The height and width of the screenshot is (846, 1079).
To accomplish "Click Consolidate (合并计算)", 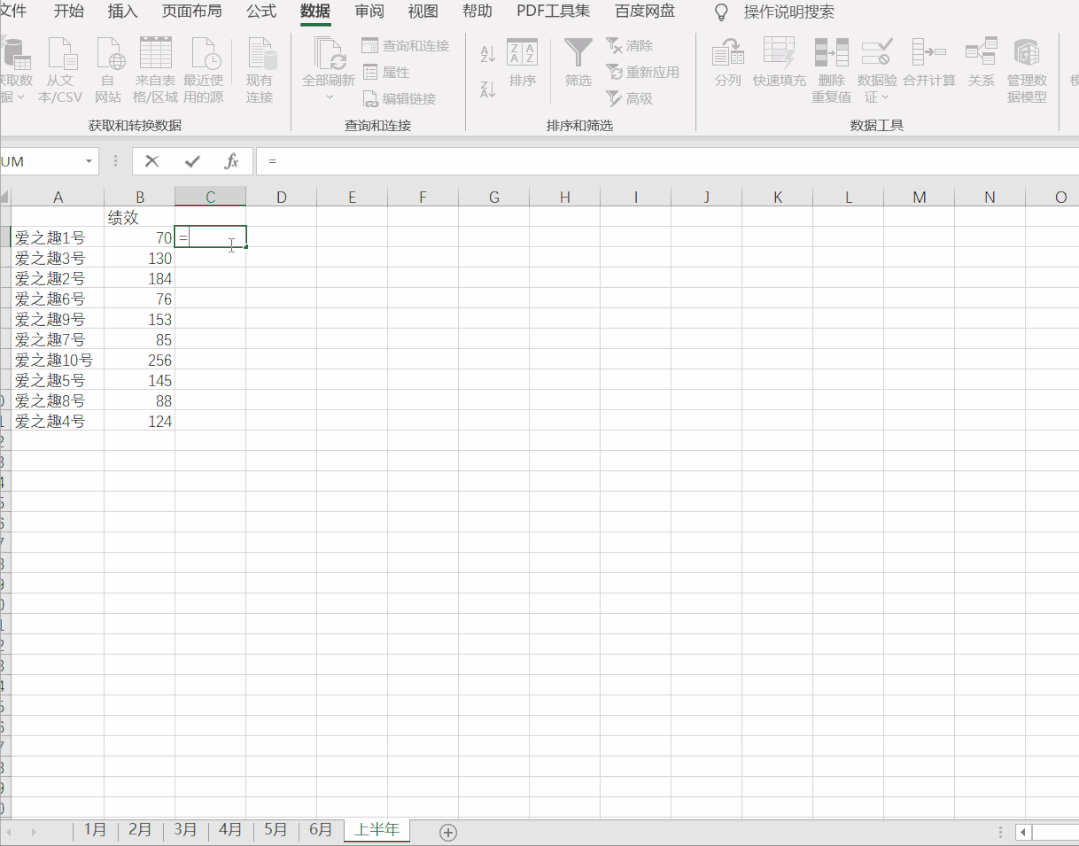I will click(x=929, y=63).
